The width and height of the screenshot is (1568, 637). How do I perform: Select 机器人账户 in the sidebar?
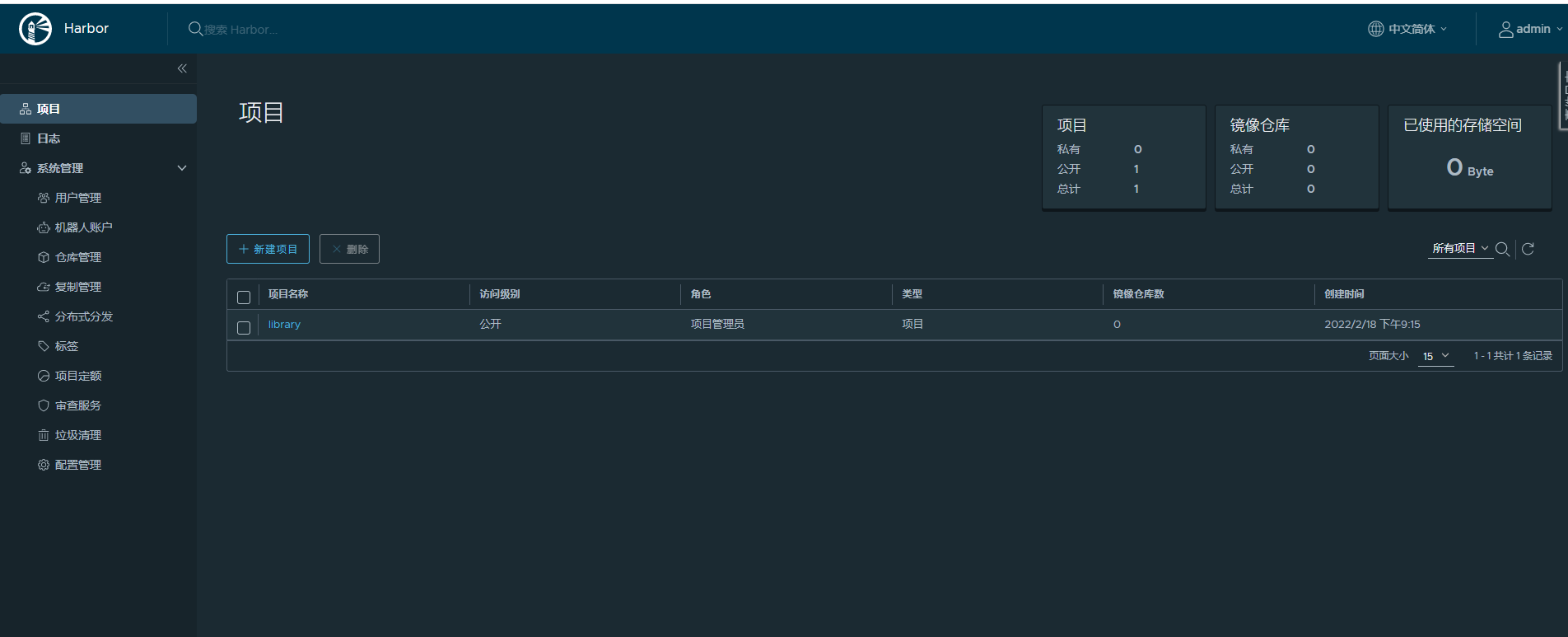pos(83,227)
